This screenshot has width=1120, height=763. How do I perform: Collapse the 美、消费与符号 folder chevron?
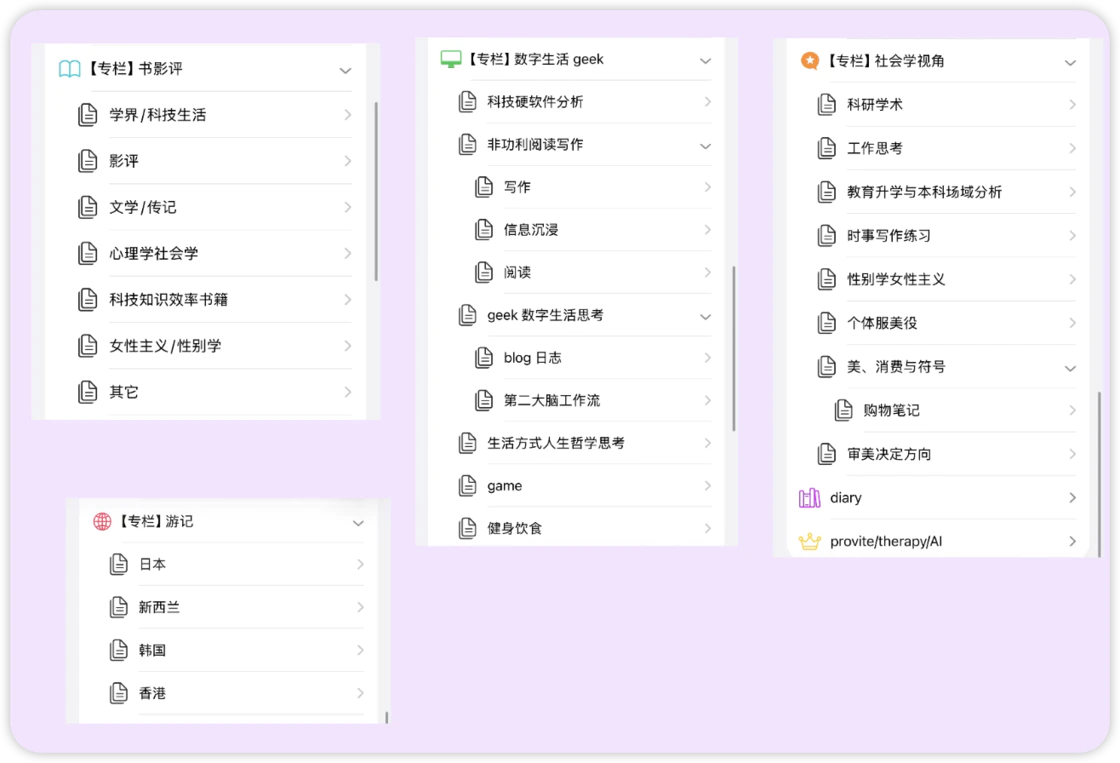coord(1070,368)
